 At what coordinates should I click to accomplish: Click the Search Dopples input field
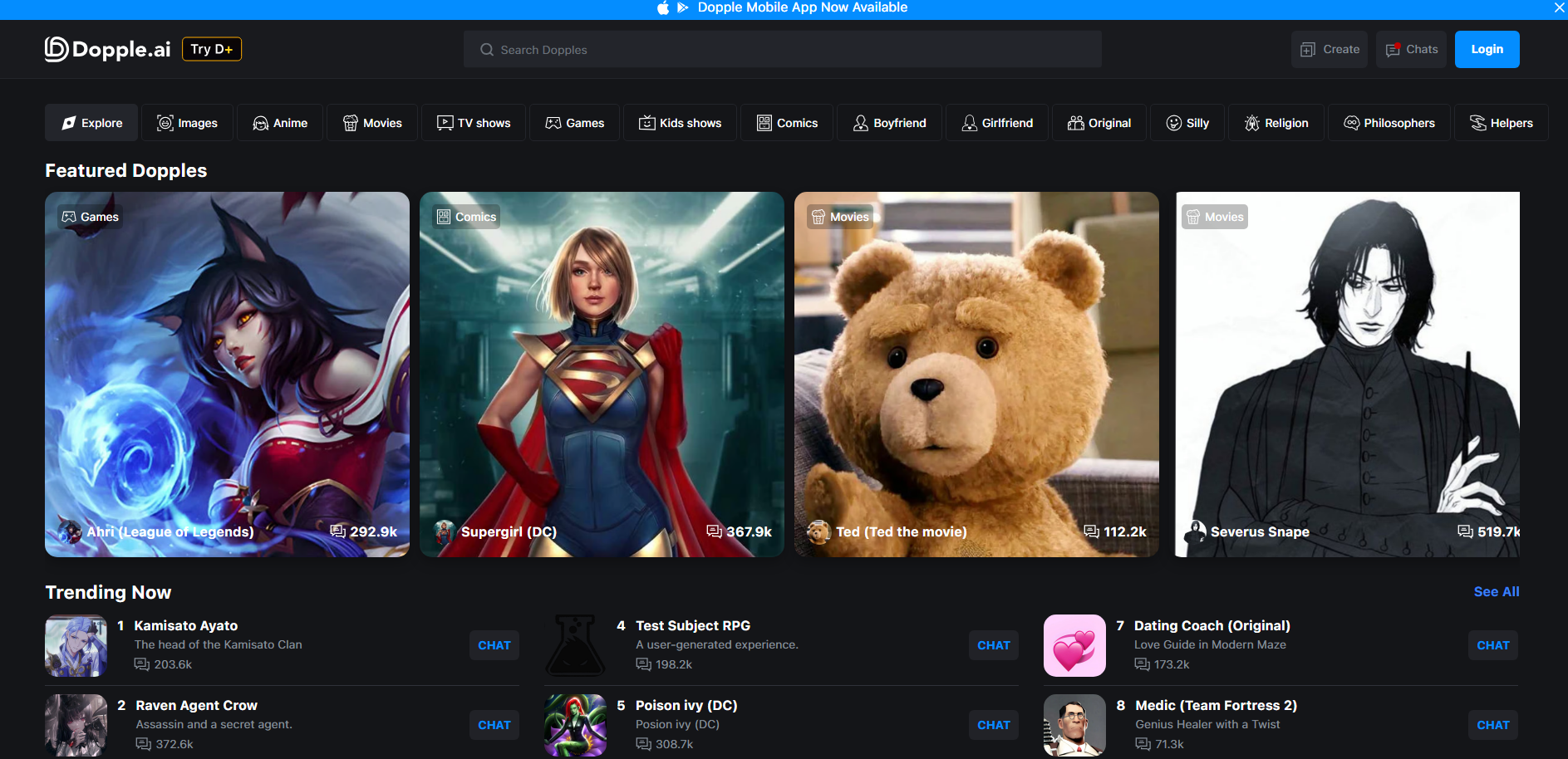pyautogui.click(x=781, y=49)
